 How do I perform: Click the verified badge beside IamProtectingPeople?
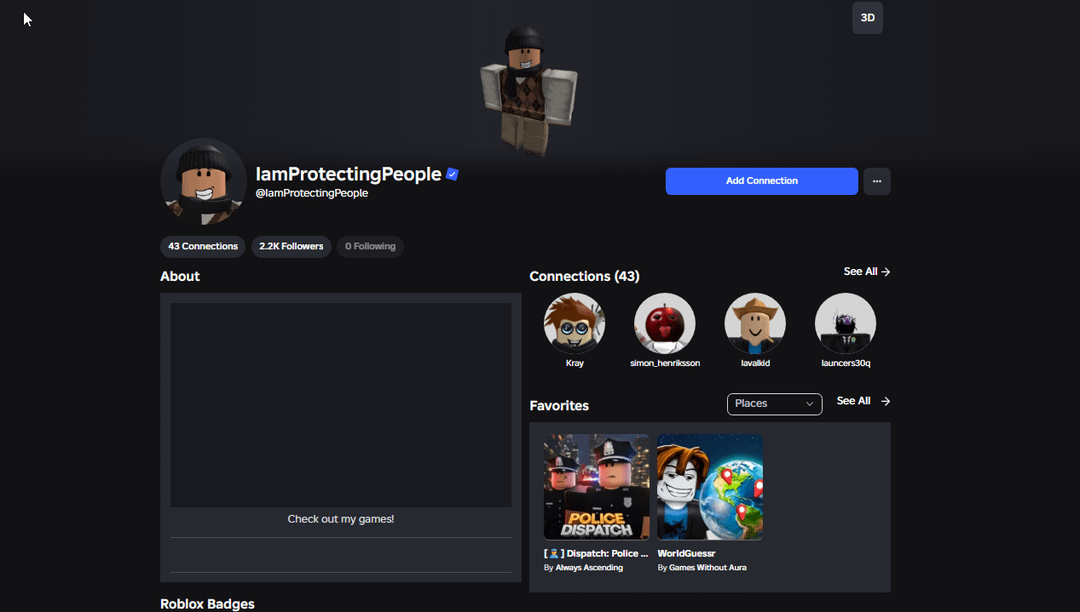click(x=452, y=174)
